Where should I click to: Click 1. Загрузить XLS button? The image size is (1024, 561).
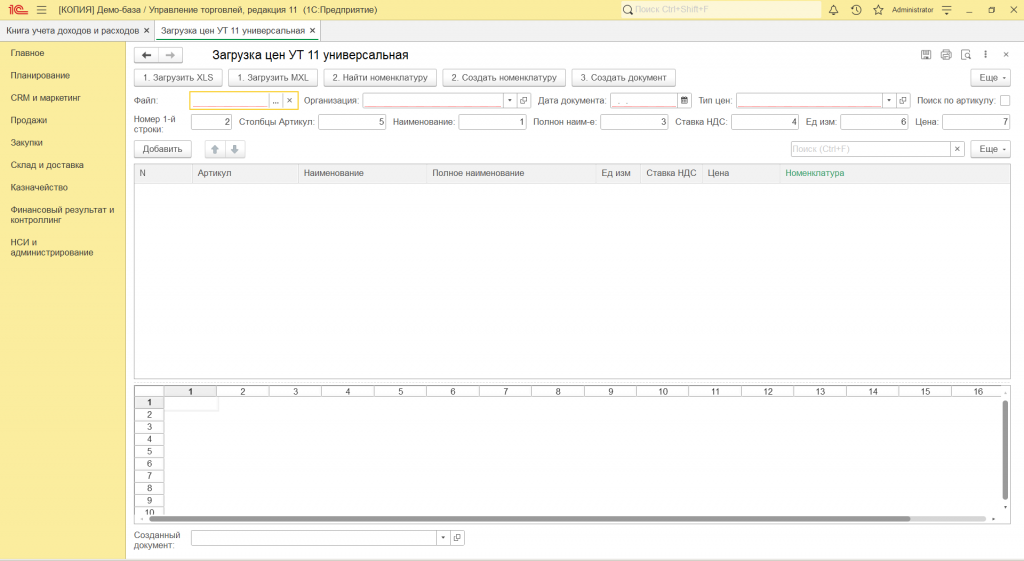click(x=178, y=78)
